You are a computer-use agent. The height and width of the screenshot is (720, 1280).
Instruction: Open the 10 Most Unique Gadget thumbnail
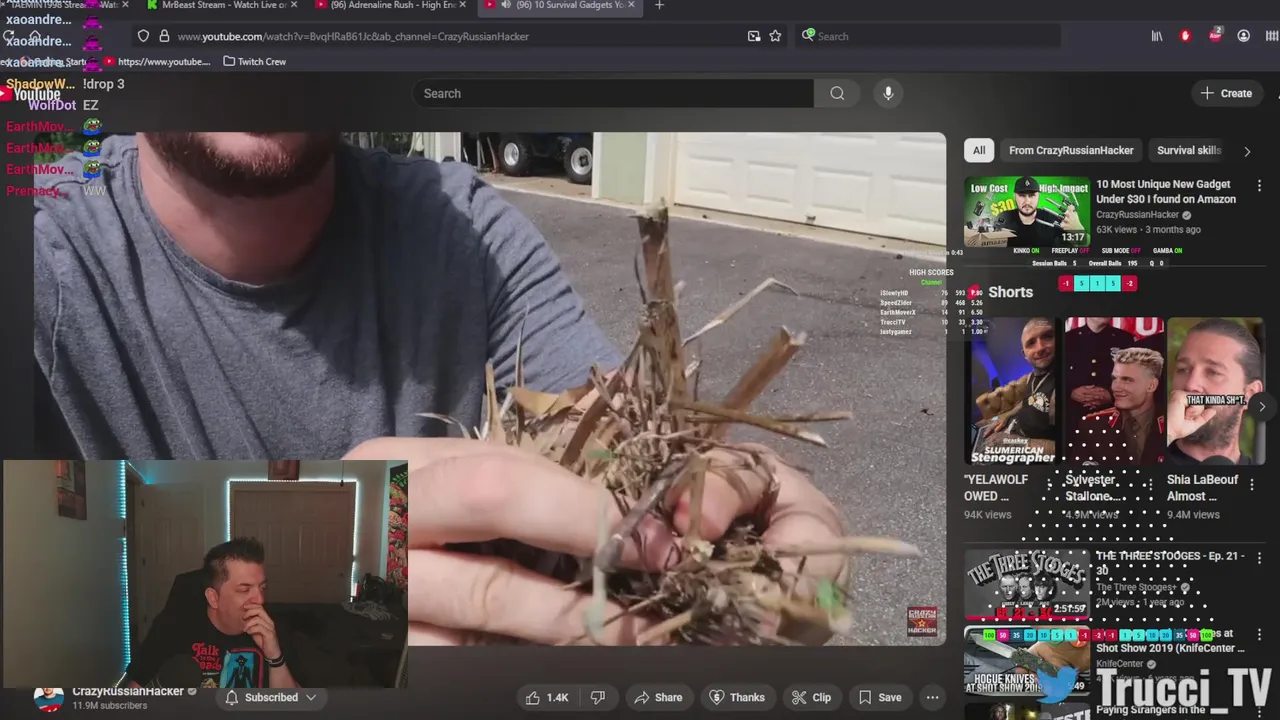[x=1026, y=212]
